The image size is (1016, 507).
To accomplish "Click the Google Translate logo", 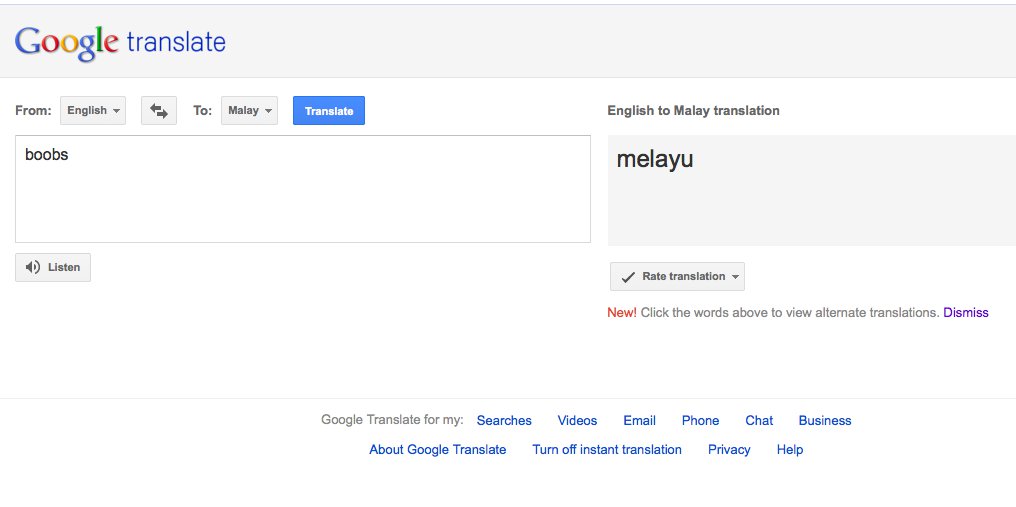I will (x=120, y=43).
